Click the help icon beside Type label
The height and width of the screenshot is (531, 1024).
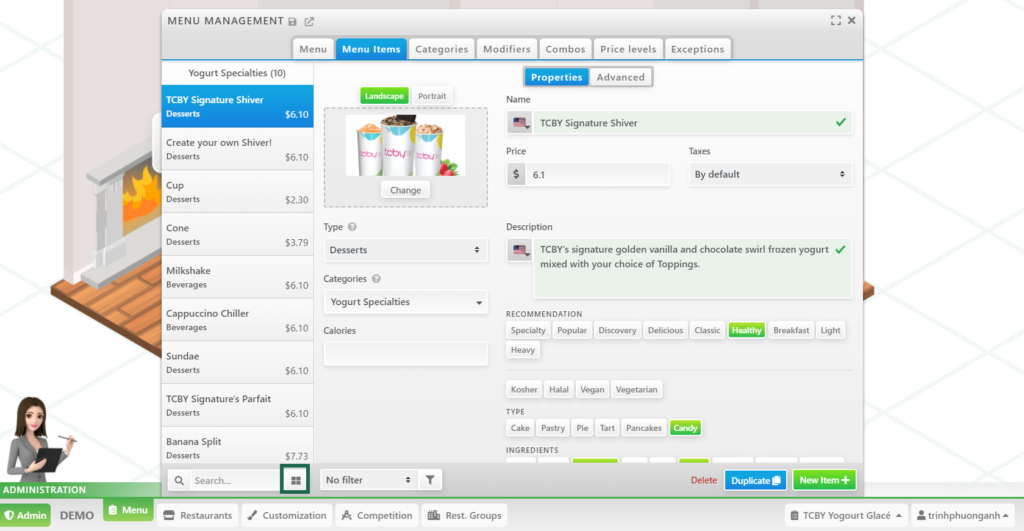pyautogui.click(x=352, y=227)
